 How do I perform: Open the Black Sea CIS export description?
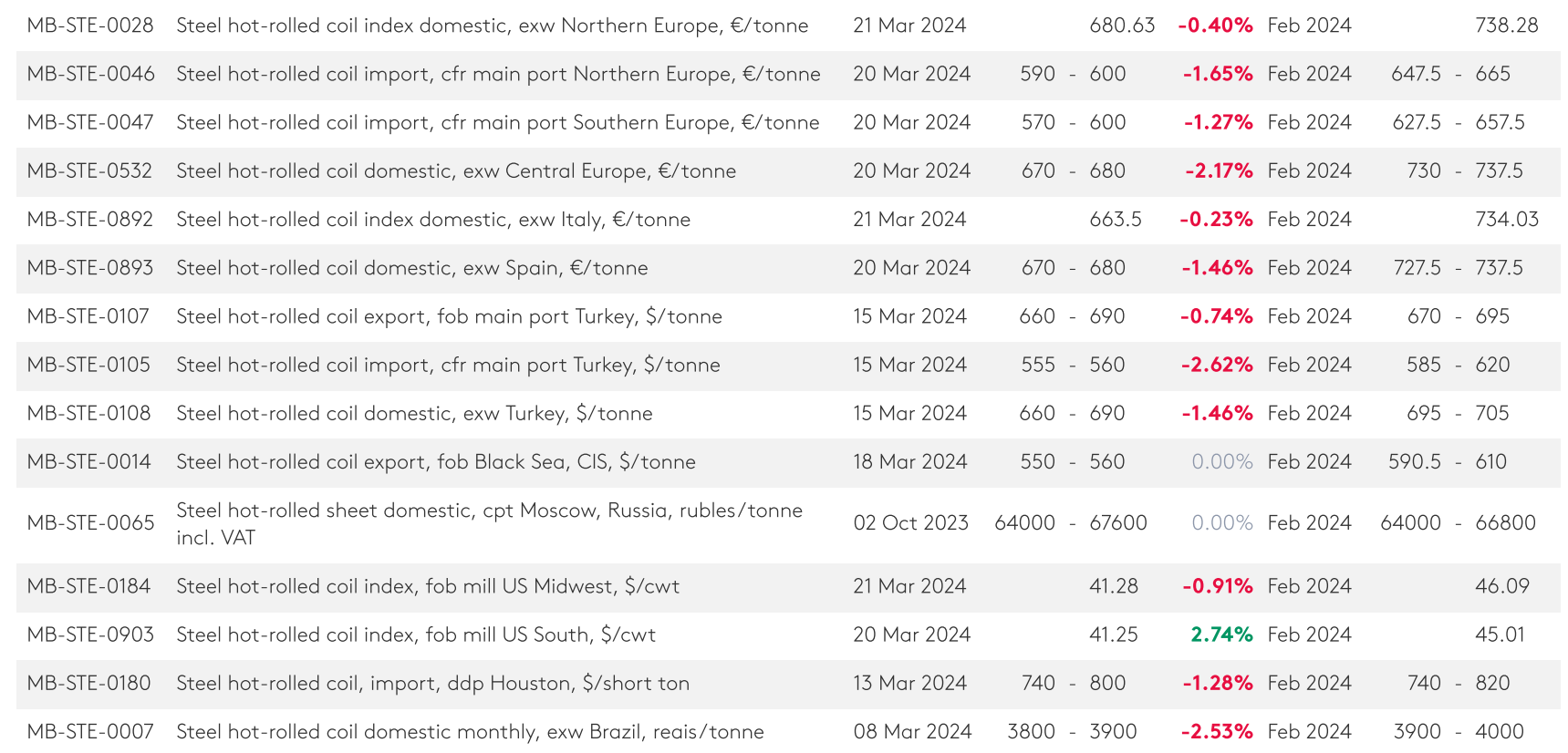[x=436, y=462]
